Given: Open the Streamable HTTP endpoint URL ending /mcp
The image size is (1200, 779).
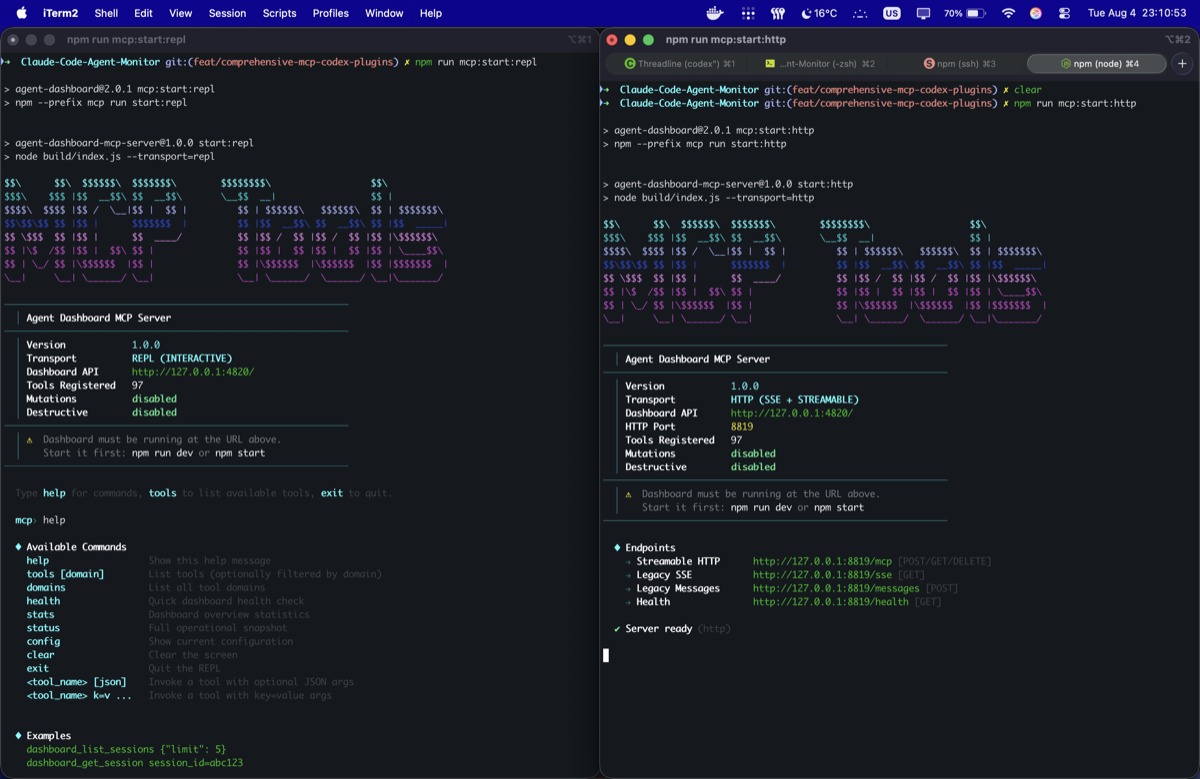Looking at the screenshot, I should (x=822, y=561).
